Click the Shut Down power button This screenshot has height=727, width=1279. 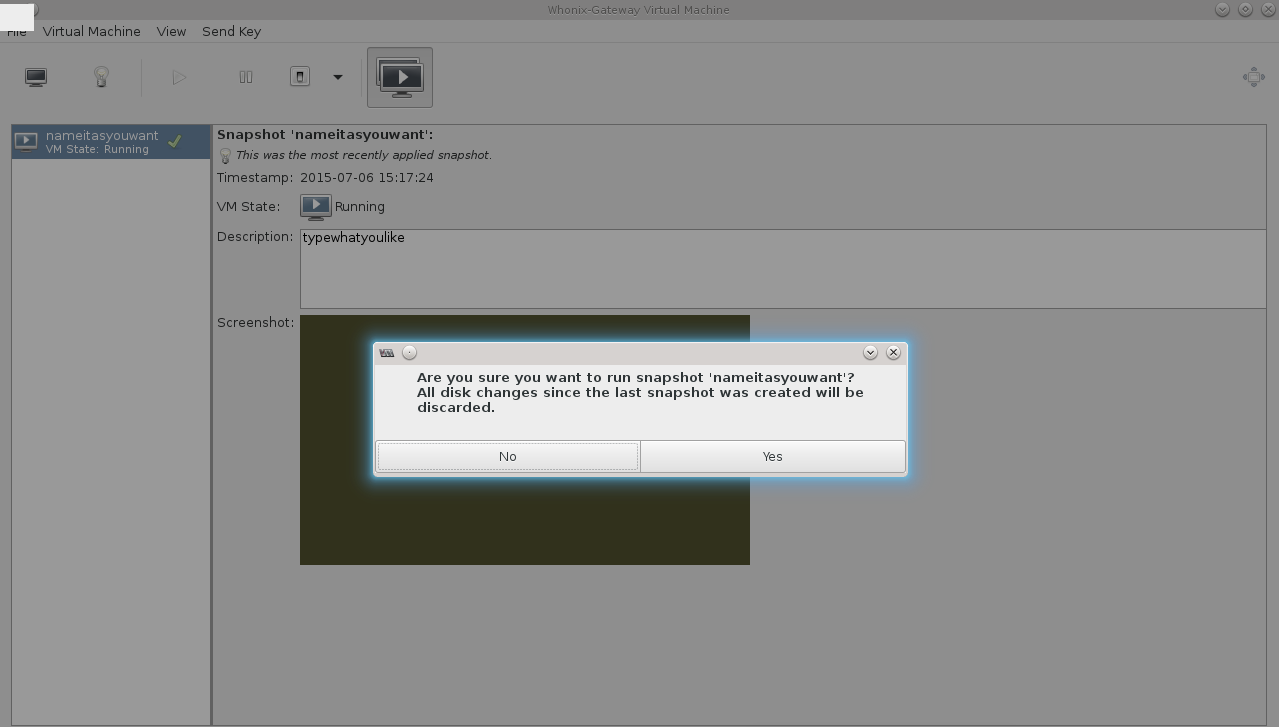(300, 77)
